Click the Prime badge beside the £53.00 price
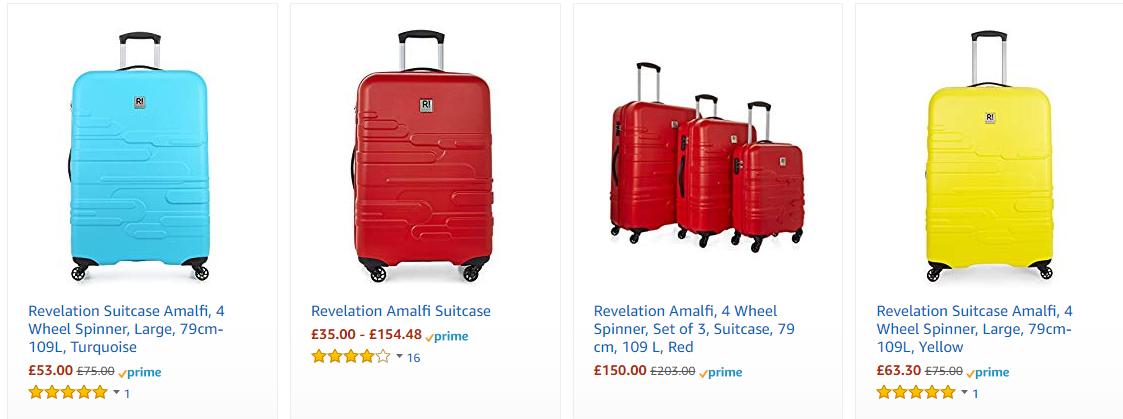This screenshot has width=1123, height=419. click(140, 372)
